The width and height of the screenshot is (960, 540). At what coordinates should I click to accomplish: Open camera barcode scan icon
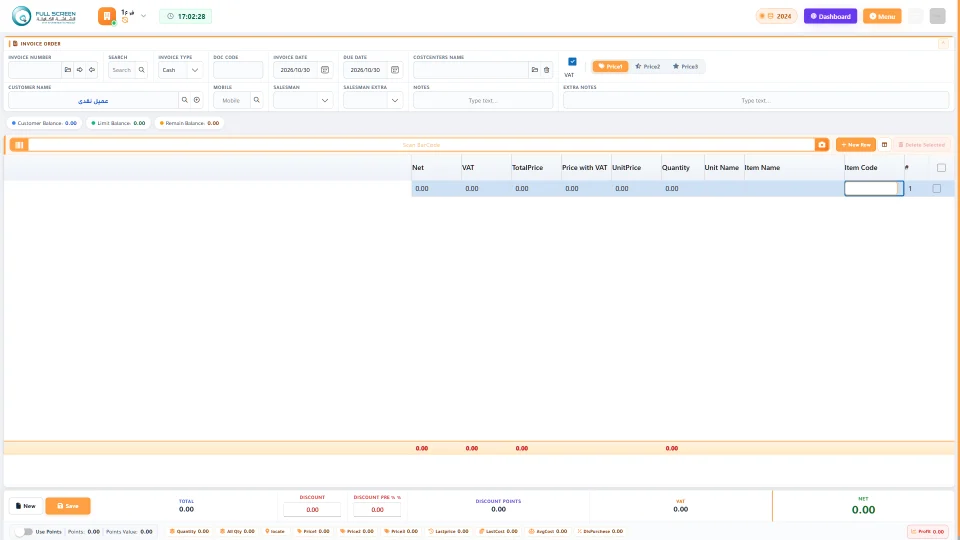click(x=822, y=145)
